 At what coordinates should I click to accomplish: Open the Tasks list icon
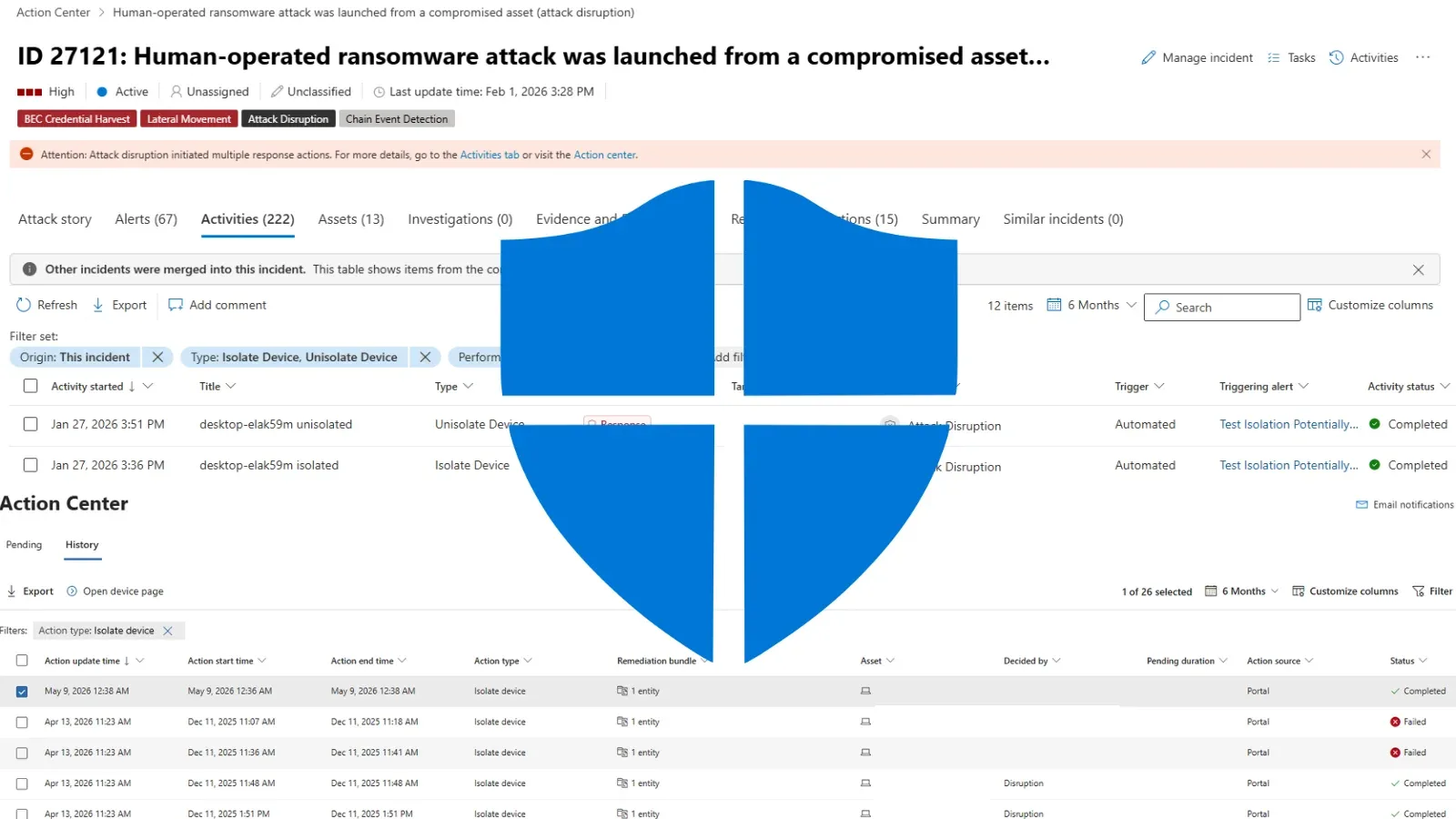pyautogui.click(x=1274, y=57)
